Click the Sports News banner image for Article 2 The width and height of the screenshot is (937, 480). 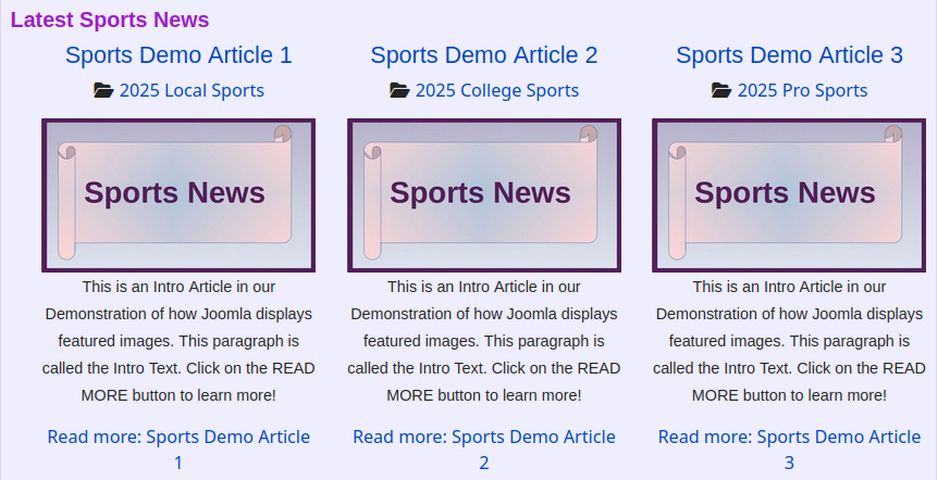coord(484,195)
